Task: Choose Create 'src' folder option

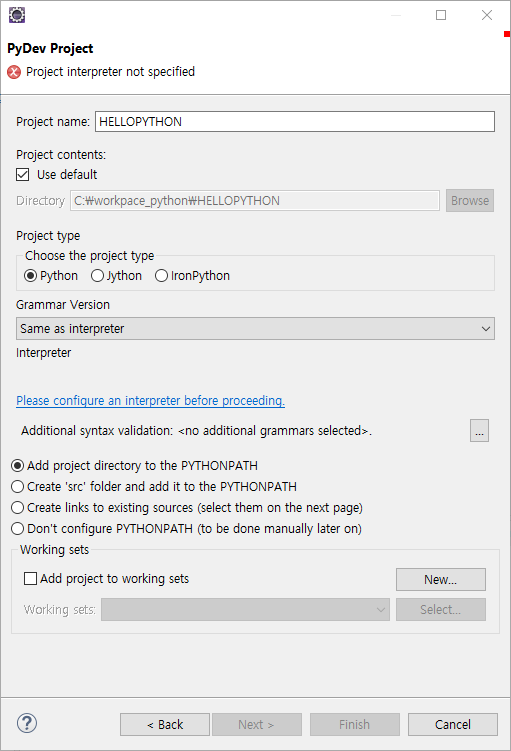Action: 154,487
